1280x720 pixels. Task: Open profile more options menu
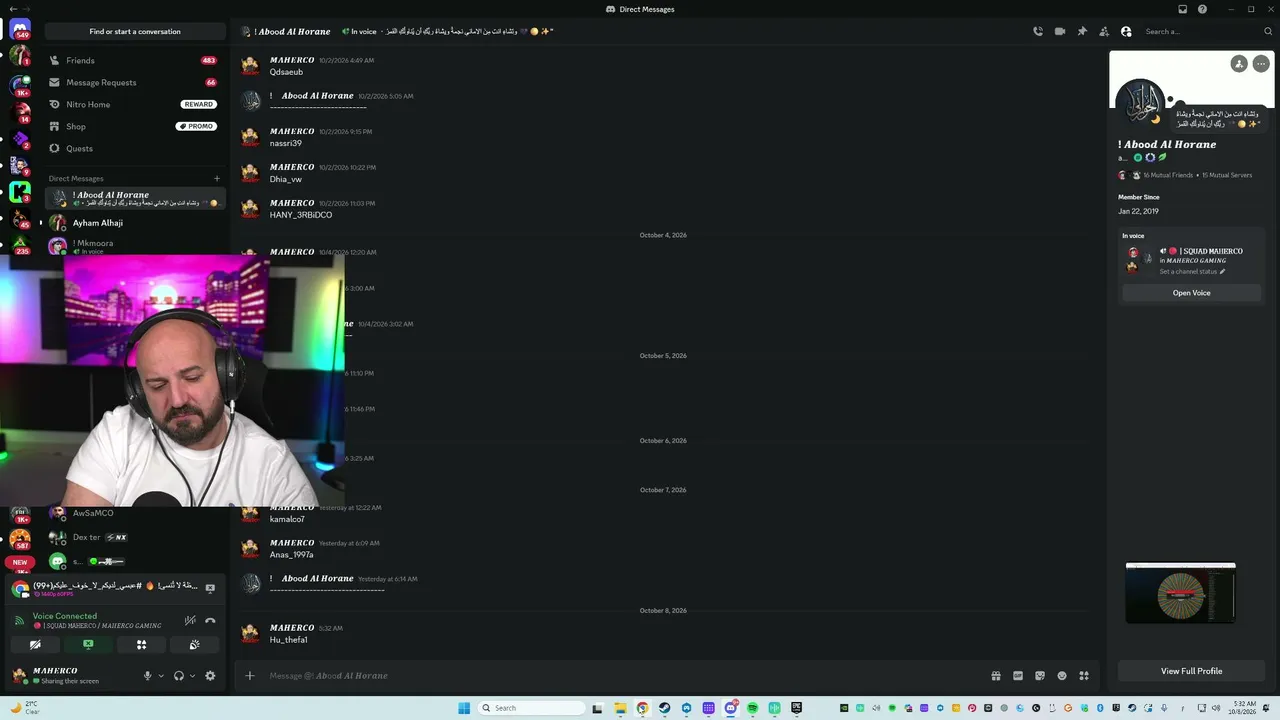pos(1261,63)
